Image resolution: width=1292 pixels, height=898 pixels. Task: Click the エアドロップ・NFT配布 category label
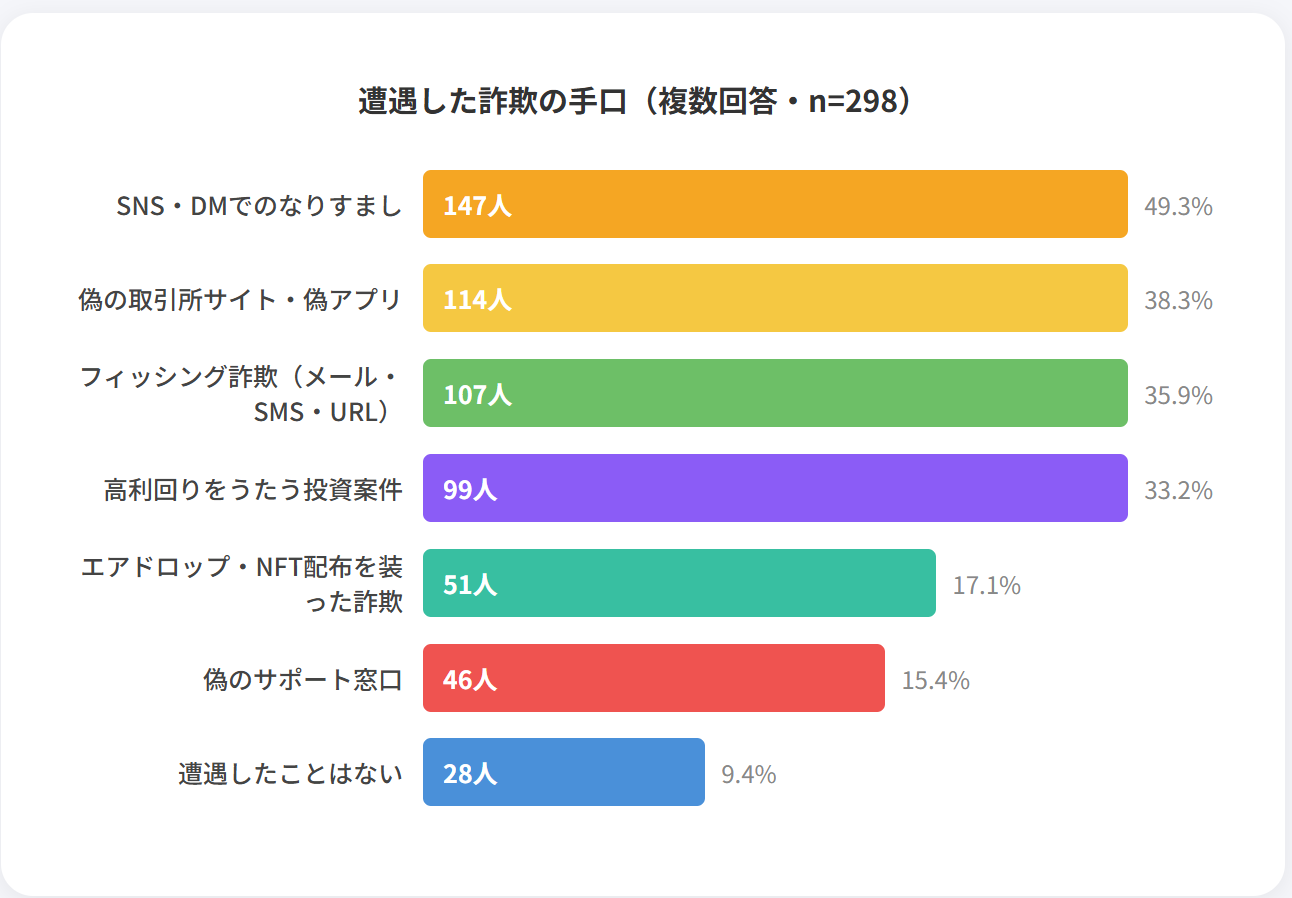(242, 584)
